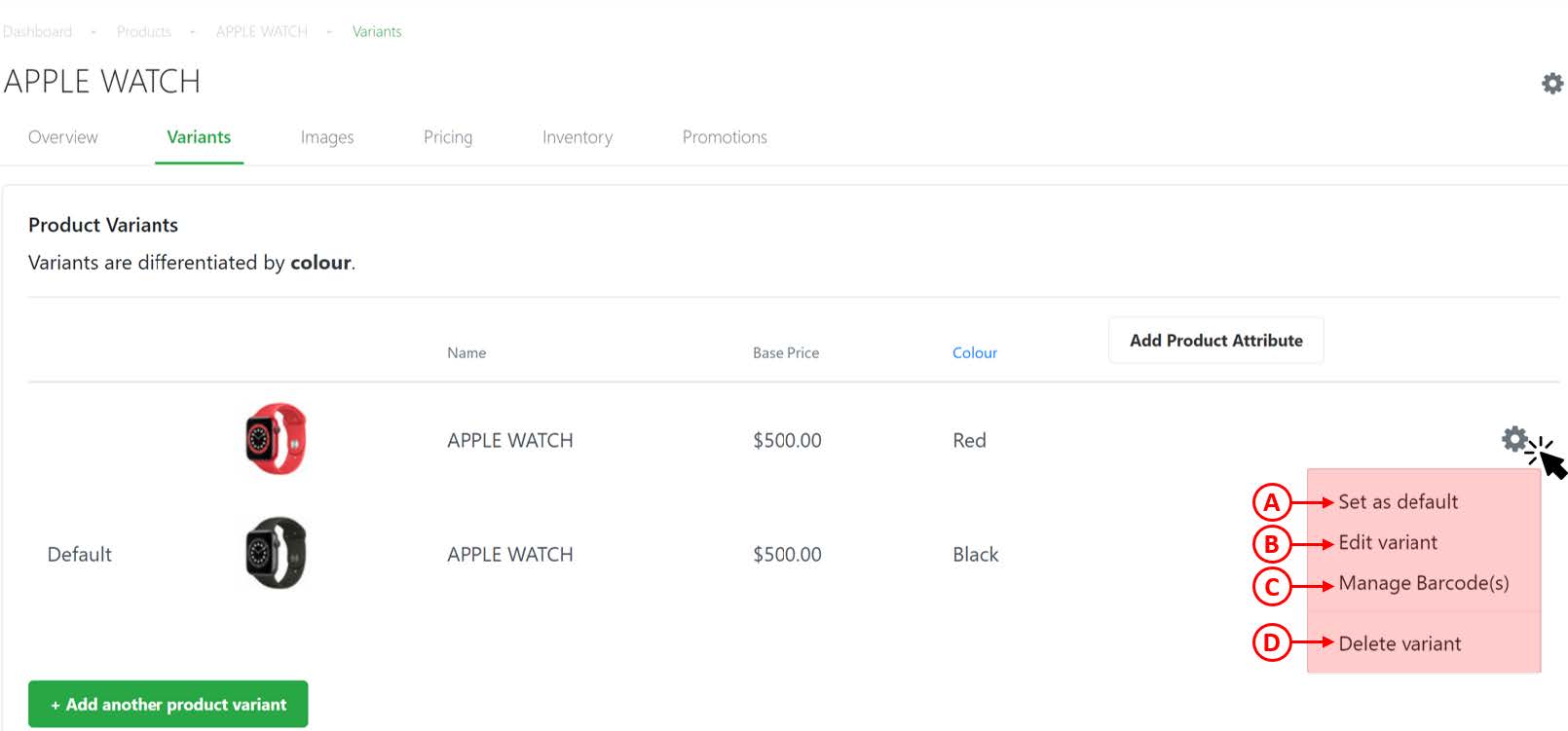Open the Promotions tab
Screen dimensions: 1568x731
(x=725, y=137)
